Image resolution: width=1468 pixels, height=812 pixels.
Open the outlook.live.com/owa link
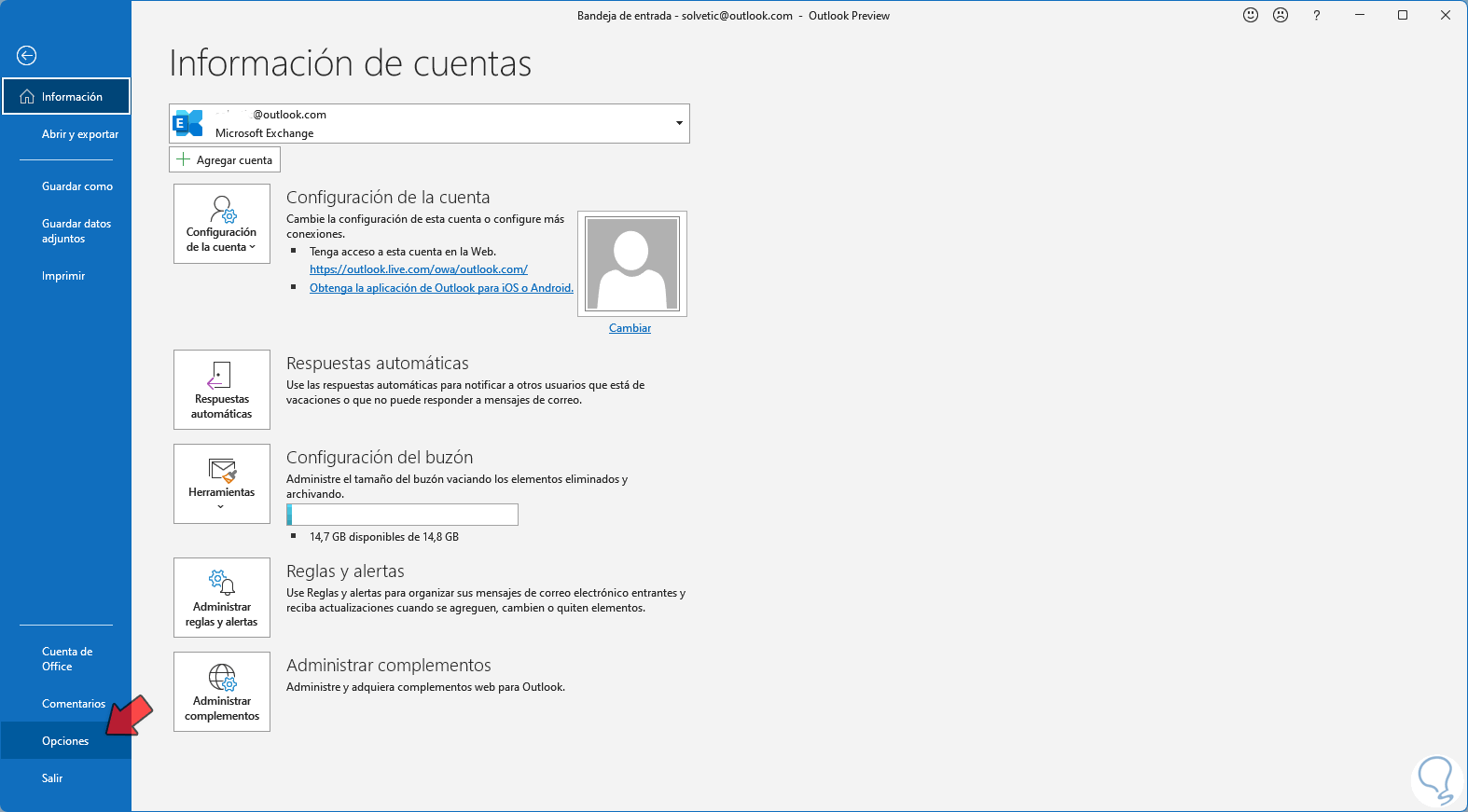(x=419, y=269)
